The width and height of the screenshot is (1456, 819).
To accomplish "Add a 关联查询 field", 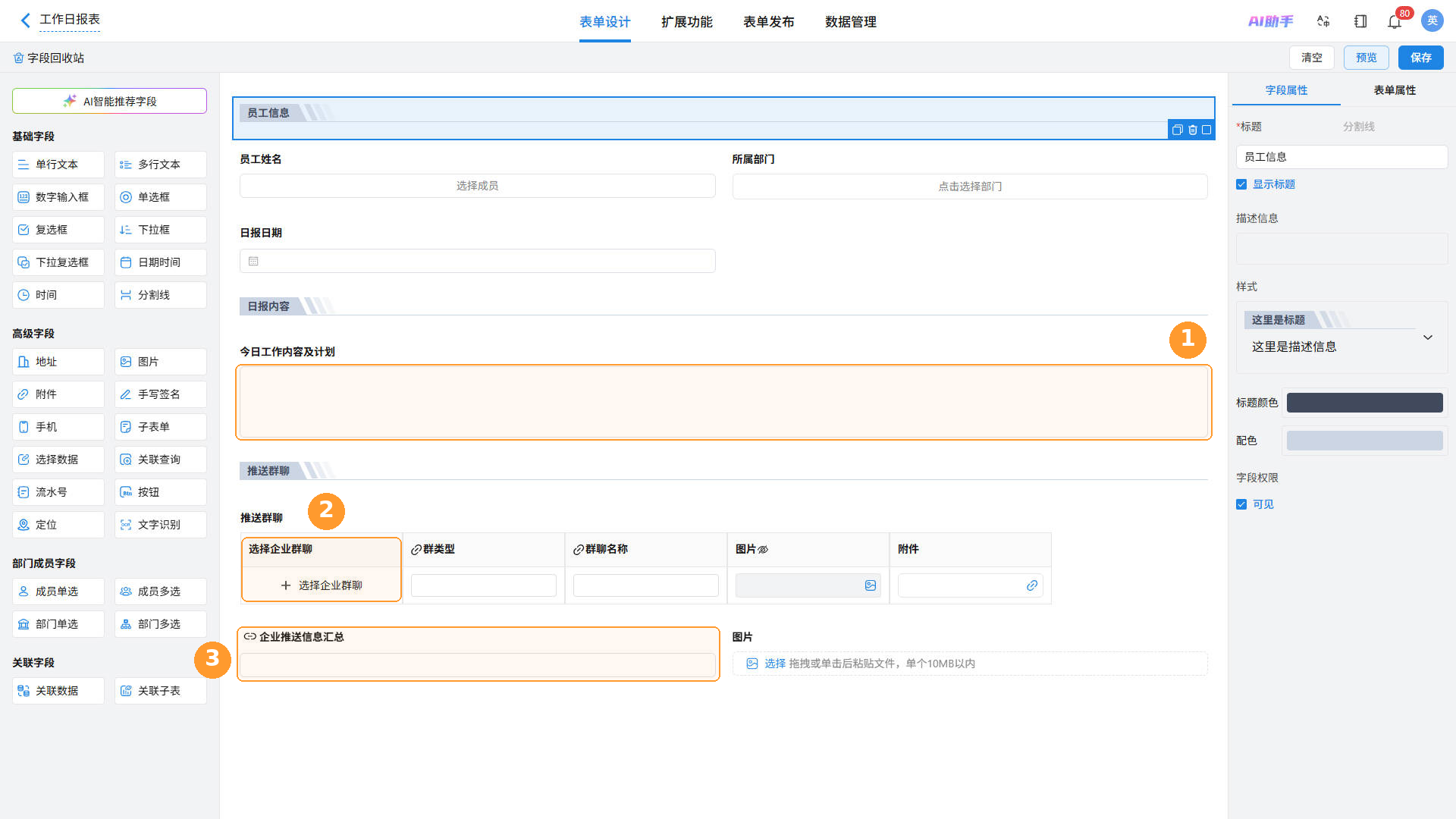I will [x=161, y=460].
